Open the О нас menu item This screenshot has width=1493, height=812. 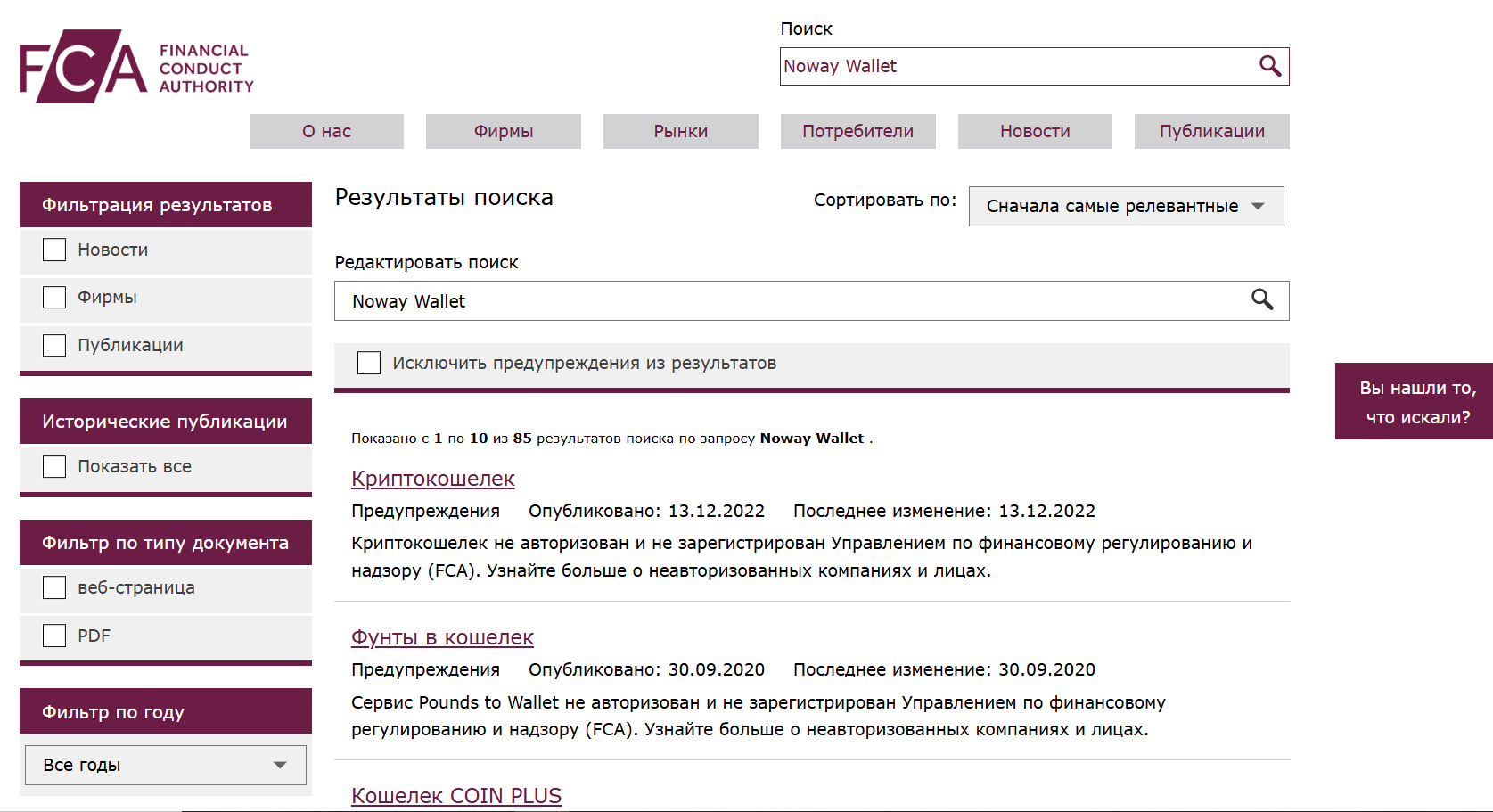(x=326, y=131)
